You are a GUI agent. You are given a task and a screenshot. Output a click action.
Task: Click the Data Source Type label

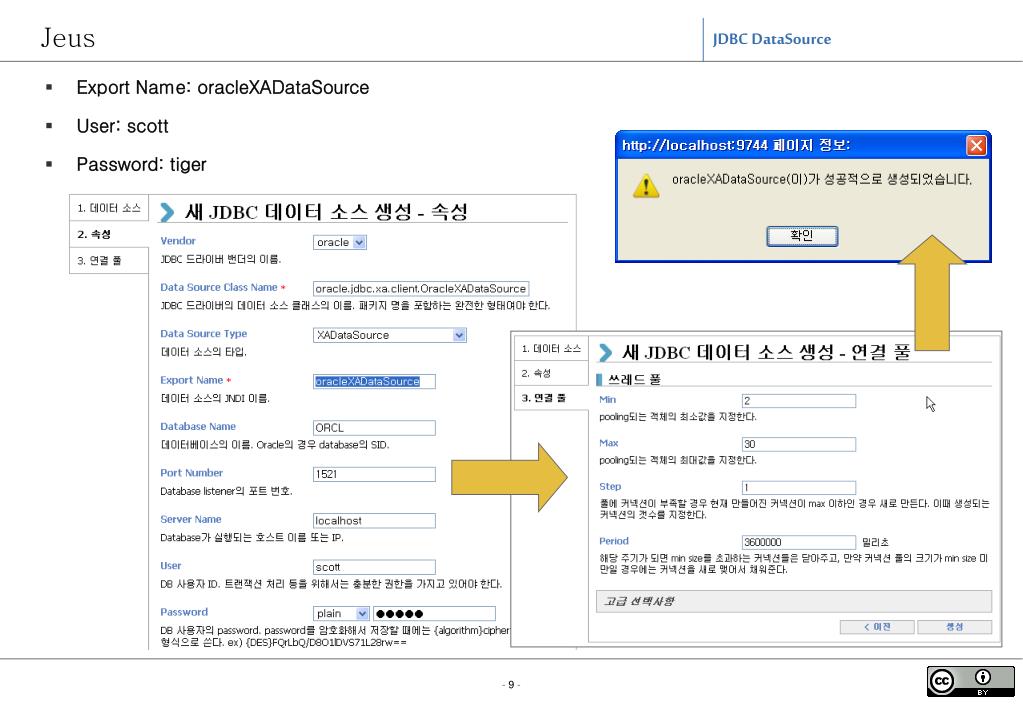coord(204,333)
